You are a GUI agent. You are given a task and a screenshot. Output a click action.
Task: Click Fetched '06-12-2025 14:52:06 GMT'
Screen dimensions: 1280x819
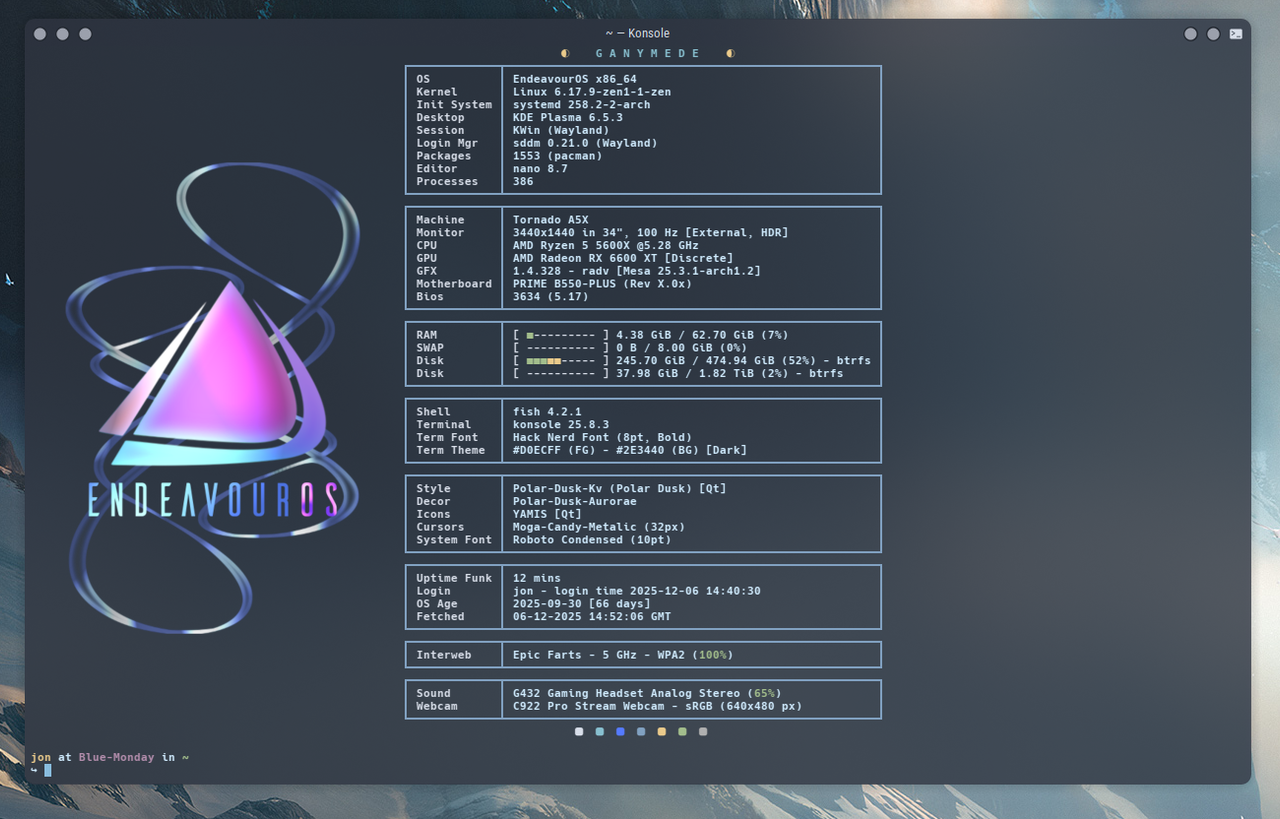click(x=592, y=617)
